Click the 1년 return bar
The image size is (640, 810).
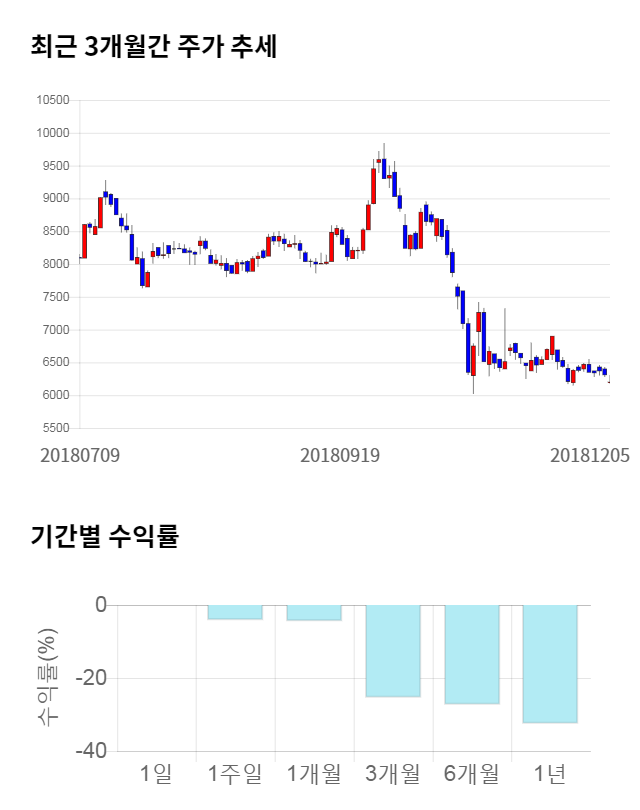[x=550, y=663]
